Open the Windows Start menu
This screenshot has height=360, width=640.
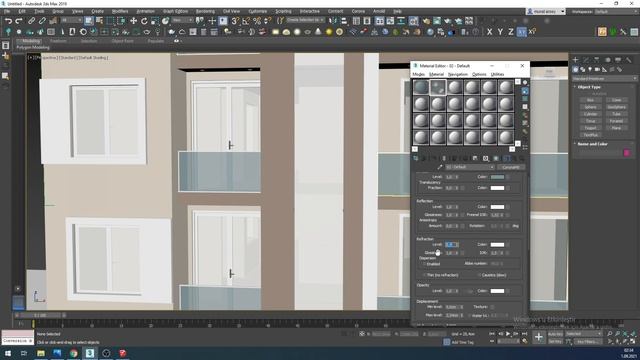click(x=8, y=353)
